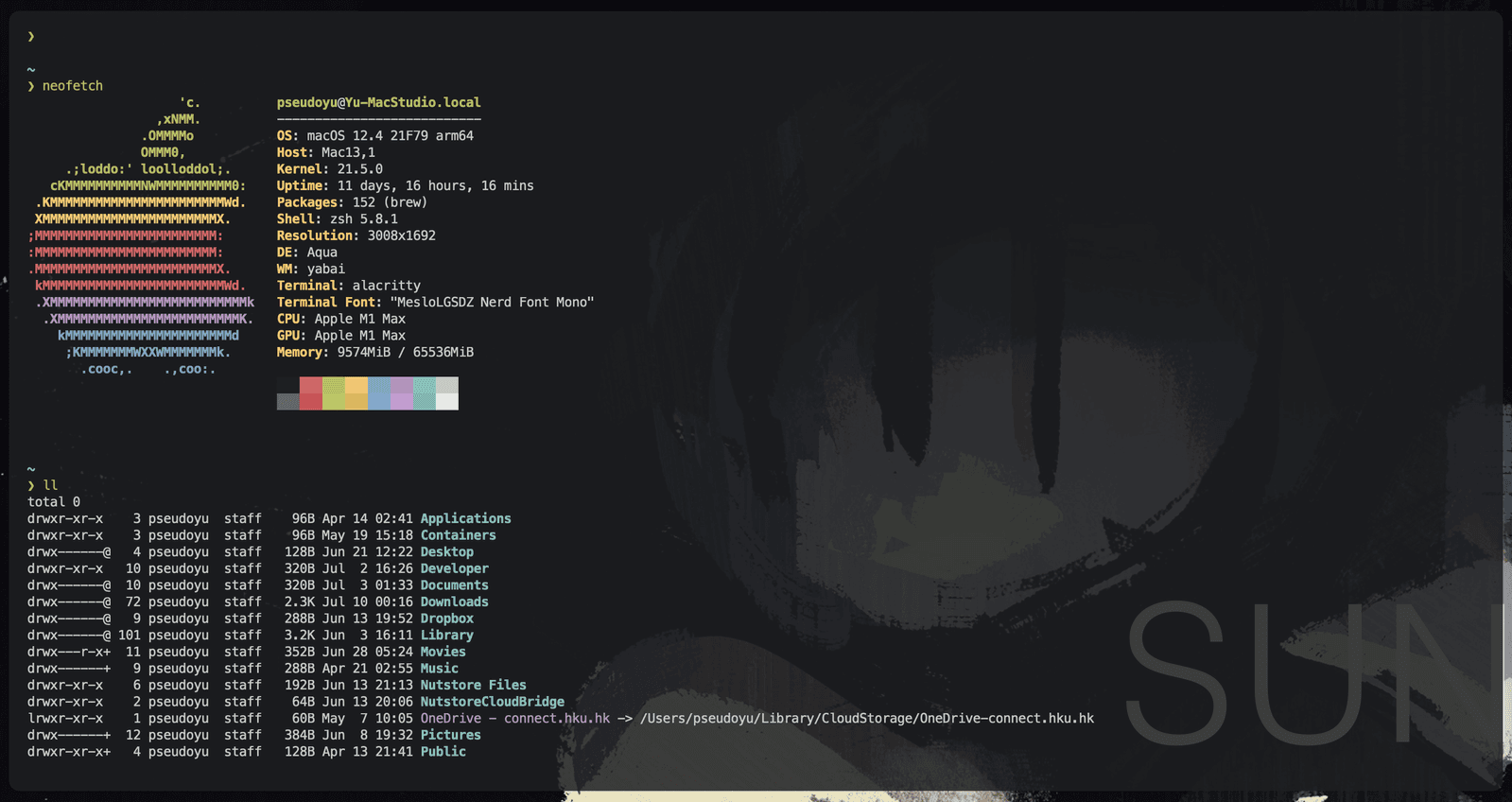Image resolution: width=1512 pixels, height=802 pixels.
Task: Click the DE value 'Aqua'
Action: (x=322, y=253)
